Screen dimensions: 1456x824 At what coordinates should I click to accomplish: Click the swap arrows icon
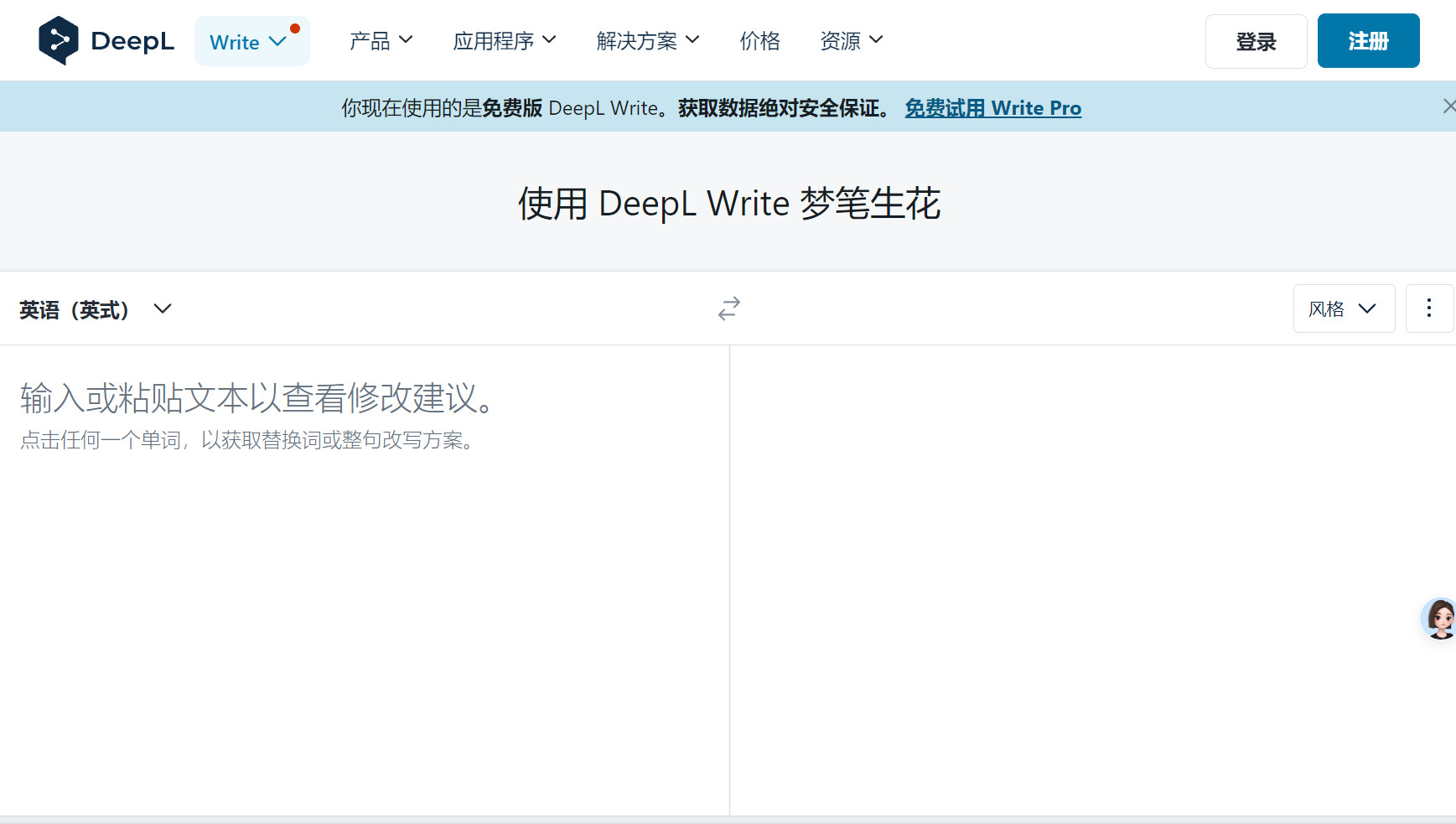tap(729, 308)
